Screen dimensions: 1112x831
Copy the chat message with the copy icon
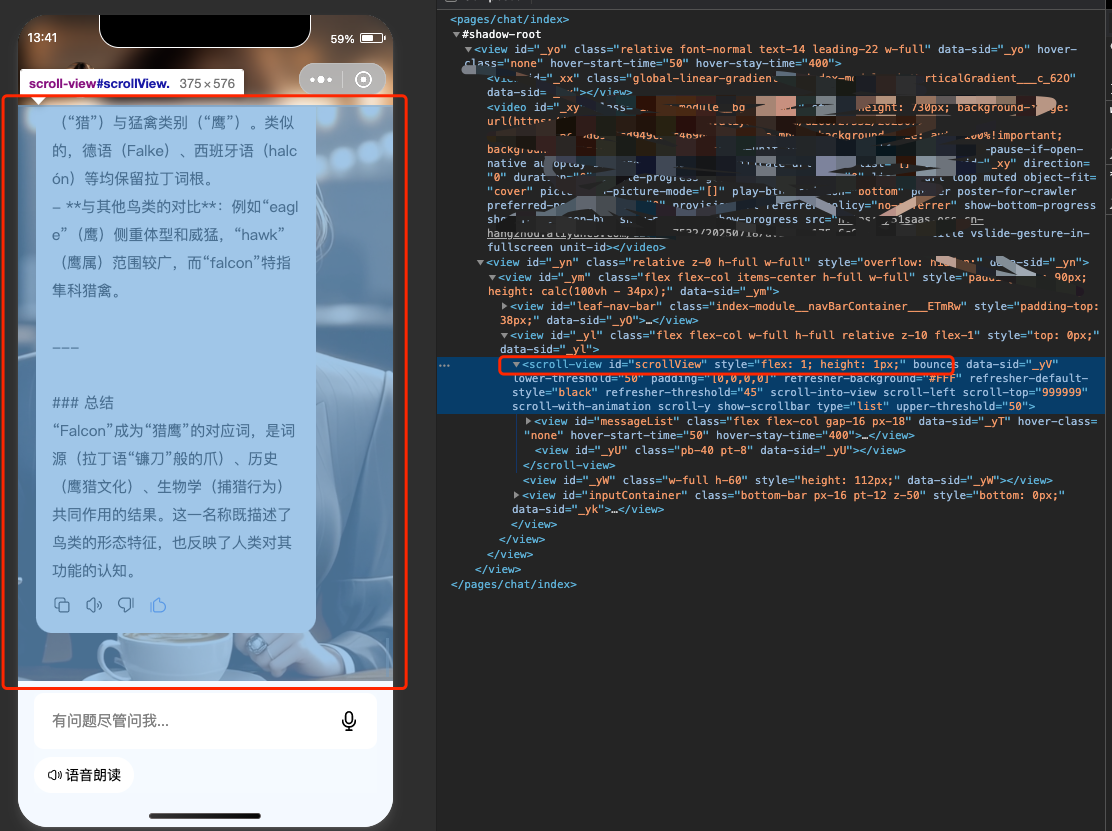point(62,605)
